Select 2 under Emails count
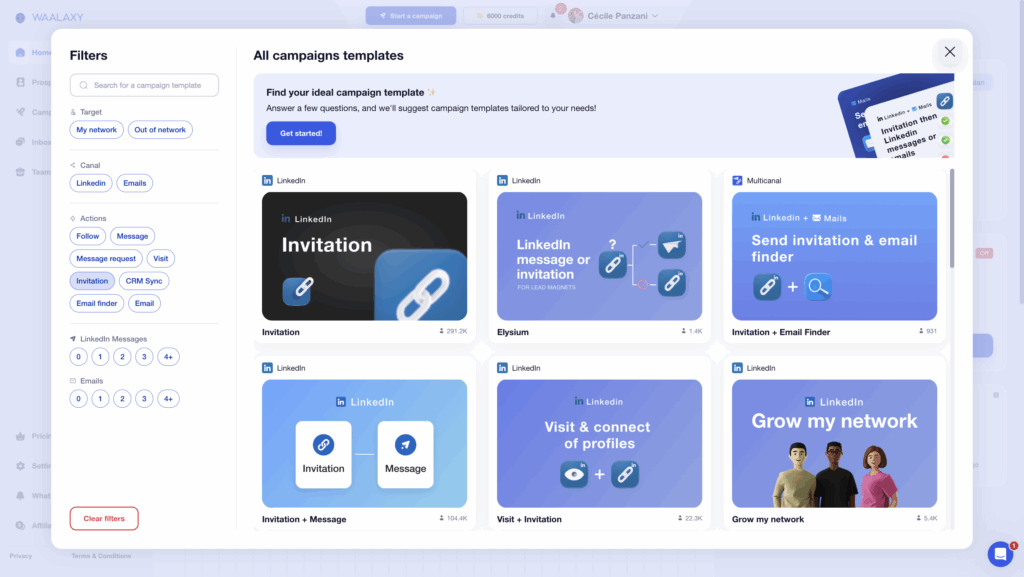 coord(122,399)
